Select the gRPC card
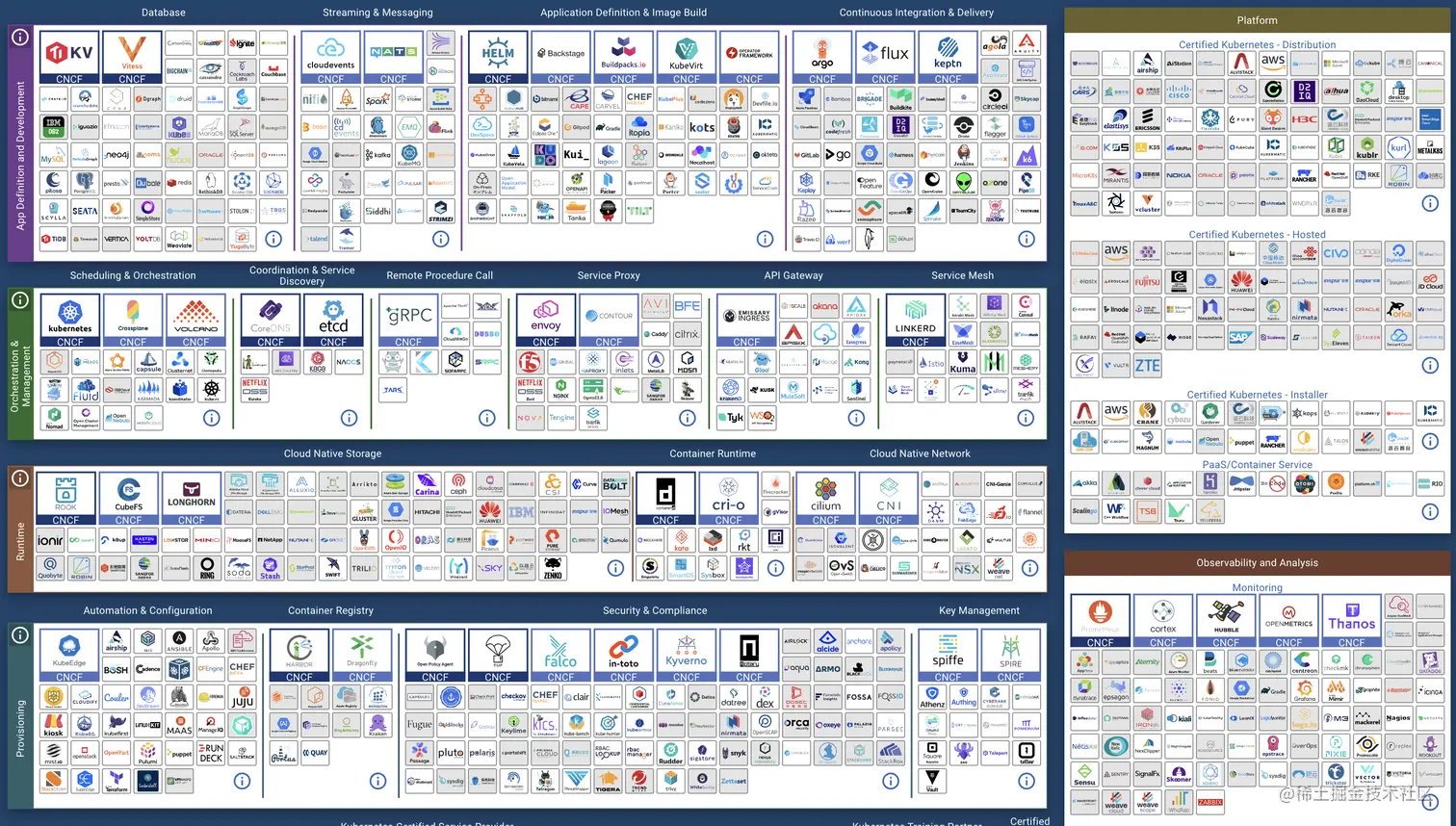The image size is (1456, 826). pos(408,321)
